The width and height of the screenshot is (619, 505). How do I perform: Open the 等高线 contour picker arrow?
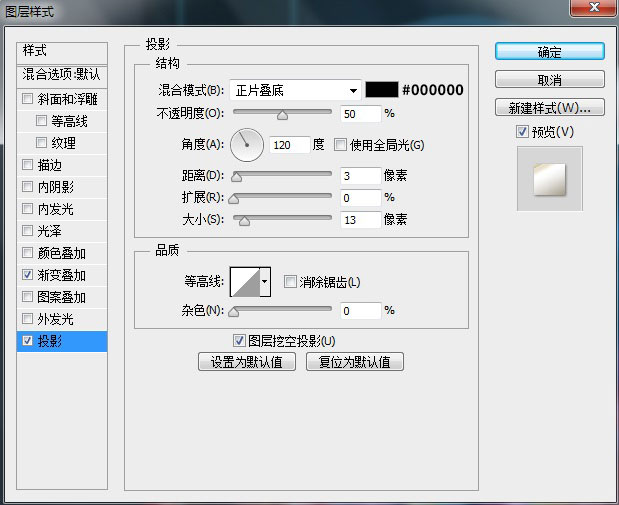[x=265, y=282]
